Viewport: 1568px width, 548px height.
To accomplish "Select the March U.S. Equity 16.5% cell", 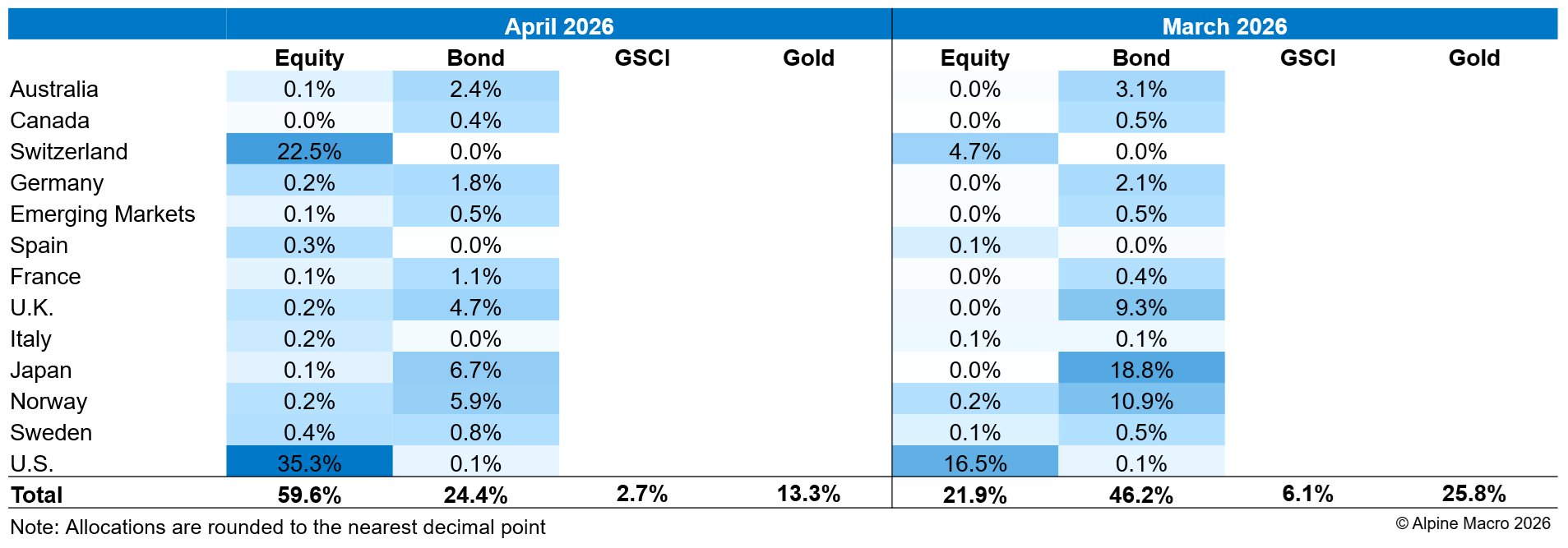I will pyautogui.click(x=974, y=463).
